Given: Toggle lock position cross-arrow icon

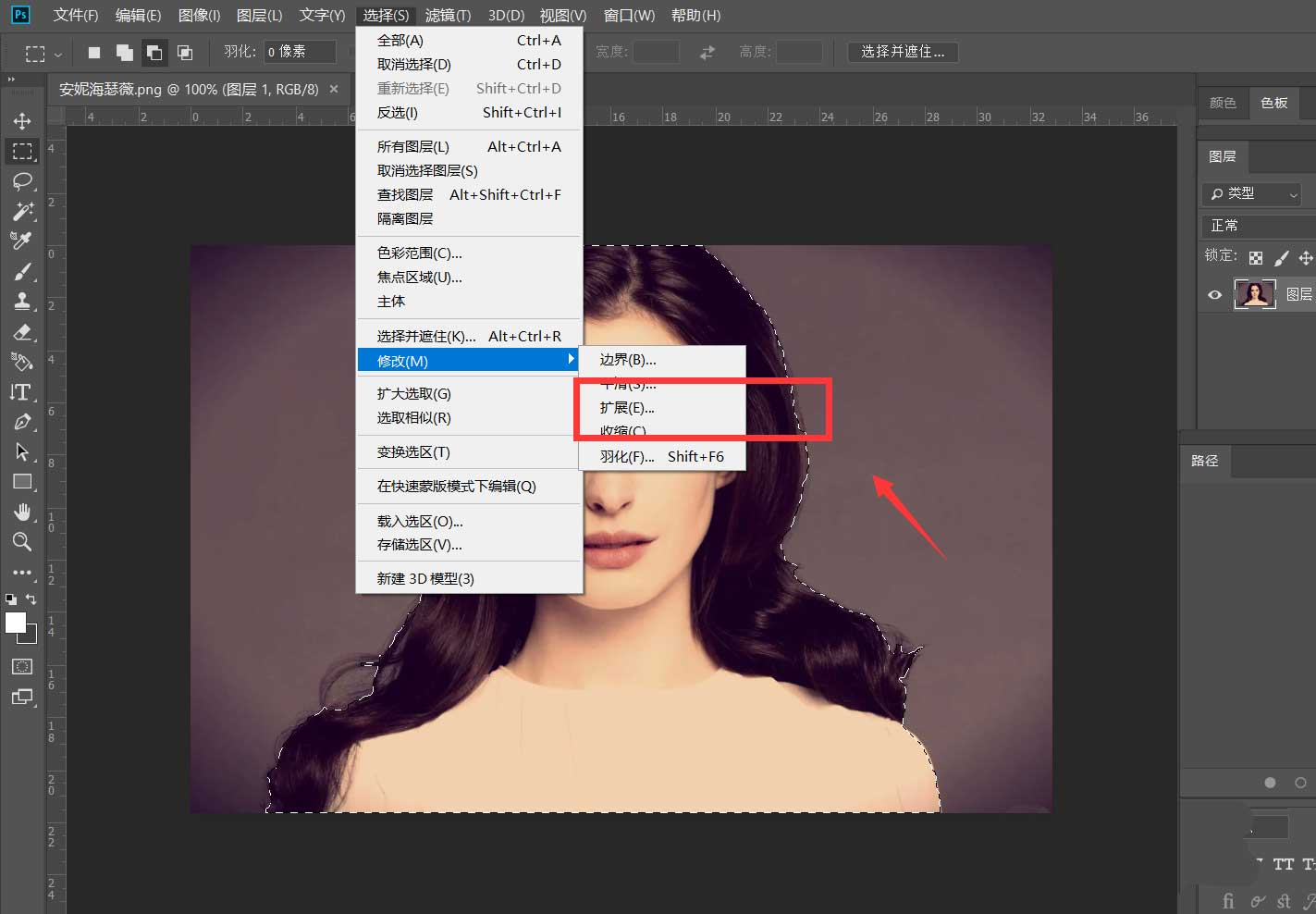Looking at the screenshot, I should pos(1305,258).
